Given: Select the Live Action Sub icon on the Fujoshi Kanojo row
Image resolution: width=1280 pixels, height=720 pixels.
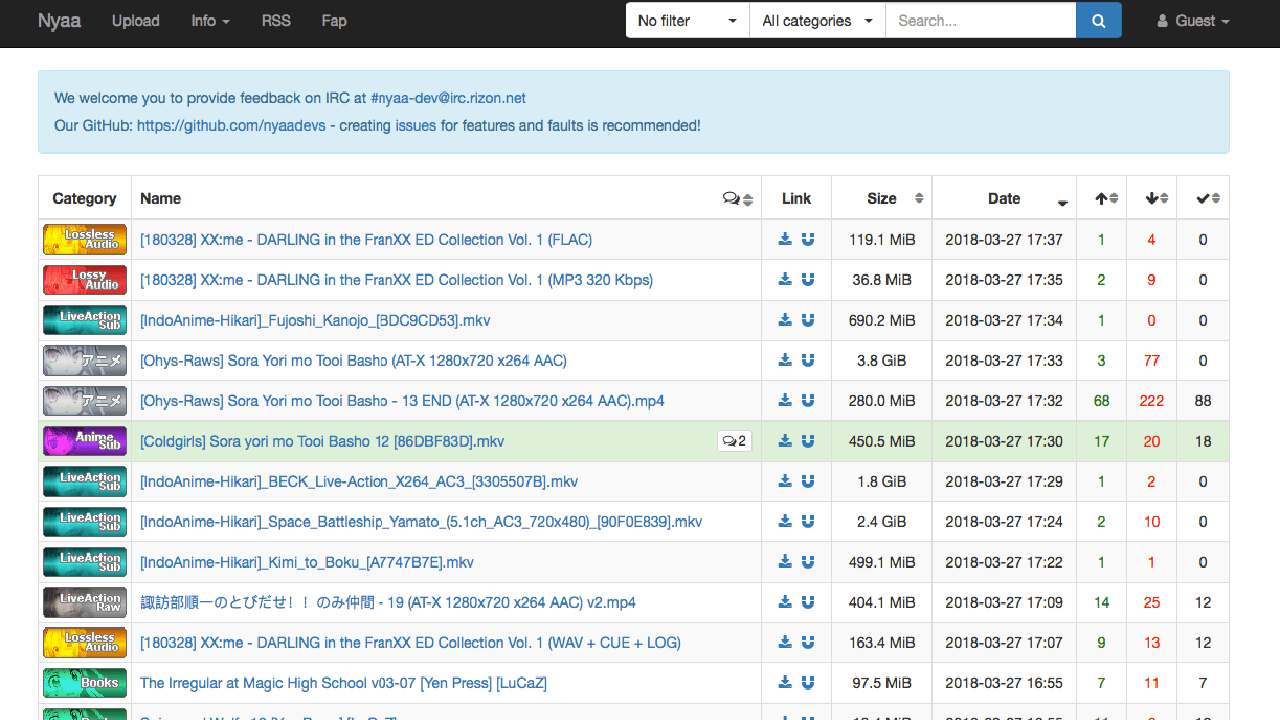Looking at the screenshot, I should pos(84,319).
